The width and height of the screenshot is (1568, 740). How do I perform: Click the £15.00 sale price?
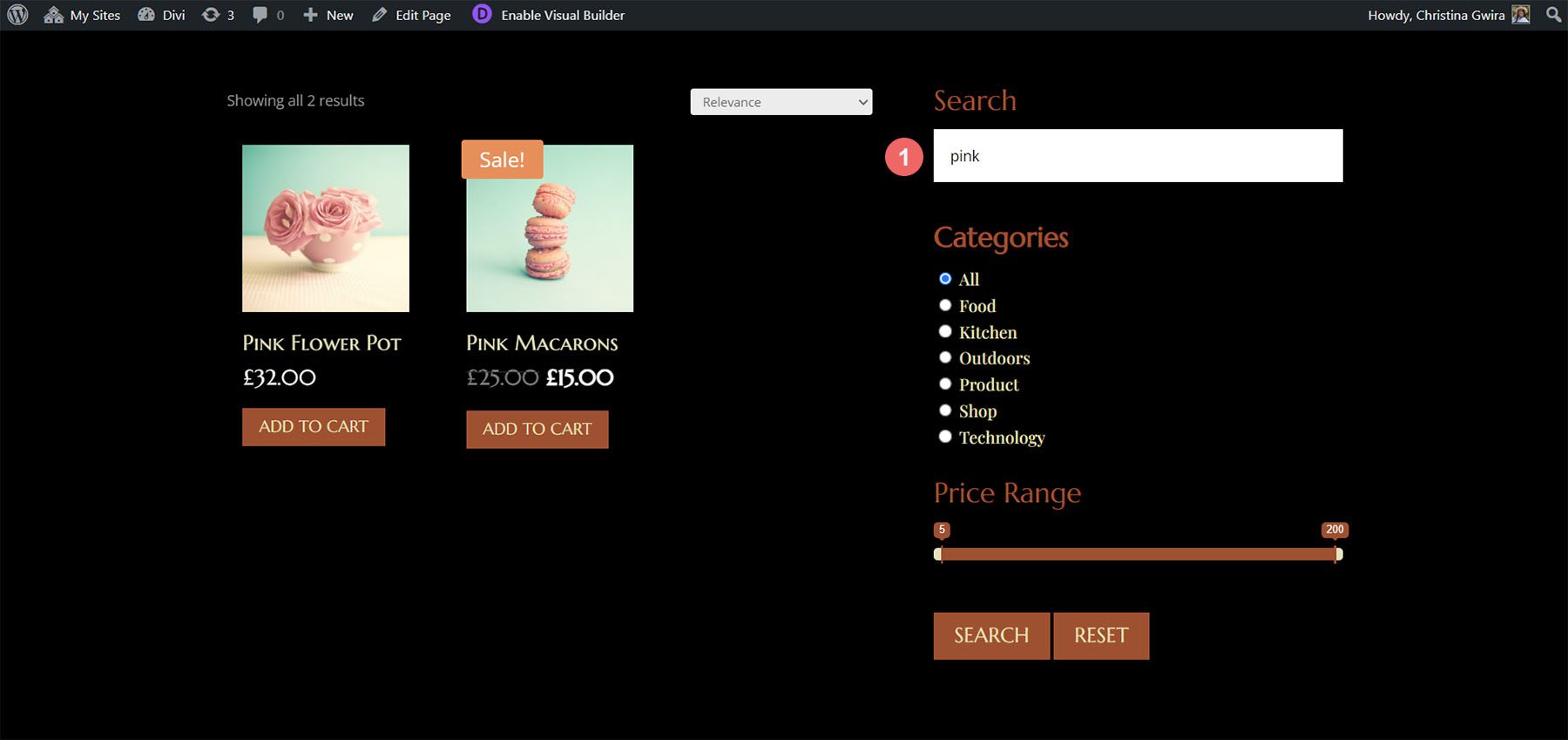pyautogui.click(x=580, y=377)
